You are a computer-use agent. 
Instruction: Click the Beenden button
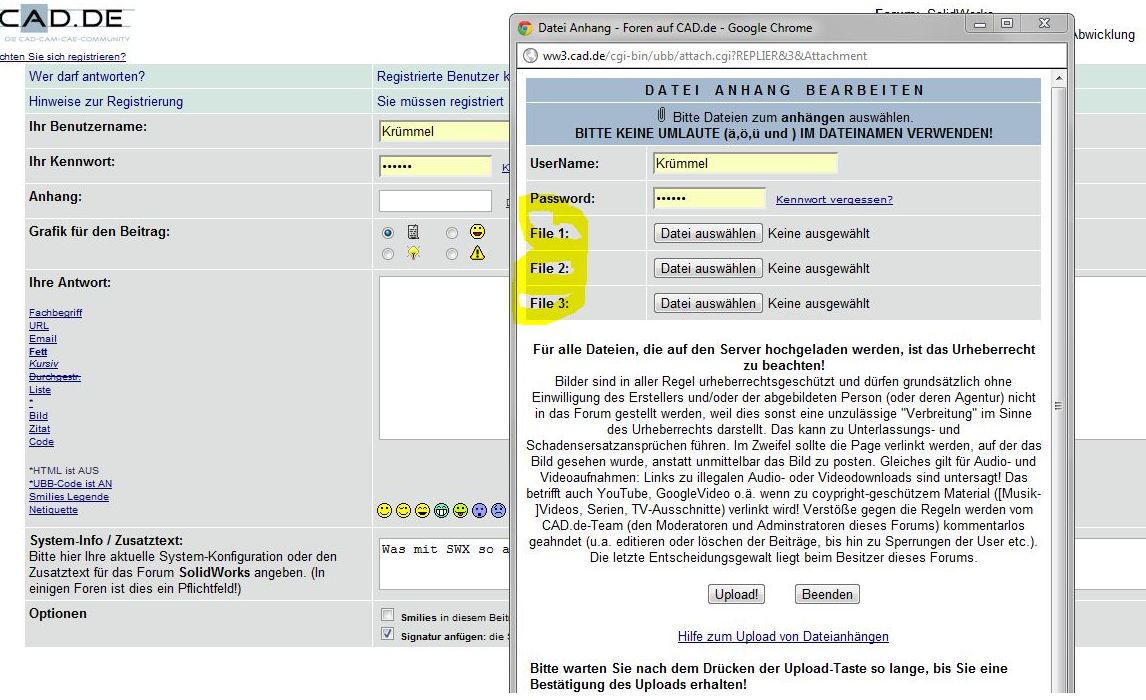pos(827,594)
